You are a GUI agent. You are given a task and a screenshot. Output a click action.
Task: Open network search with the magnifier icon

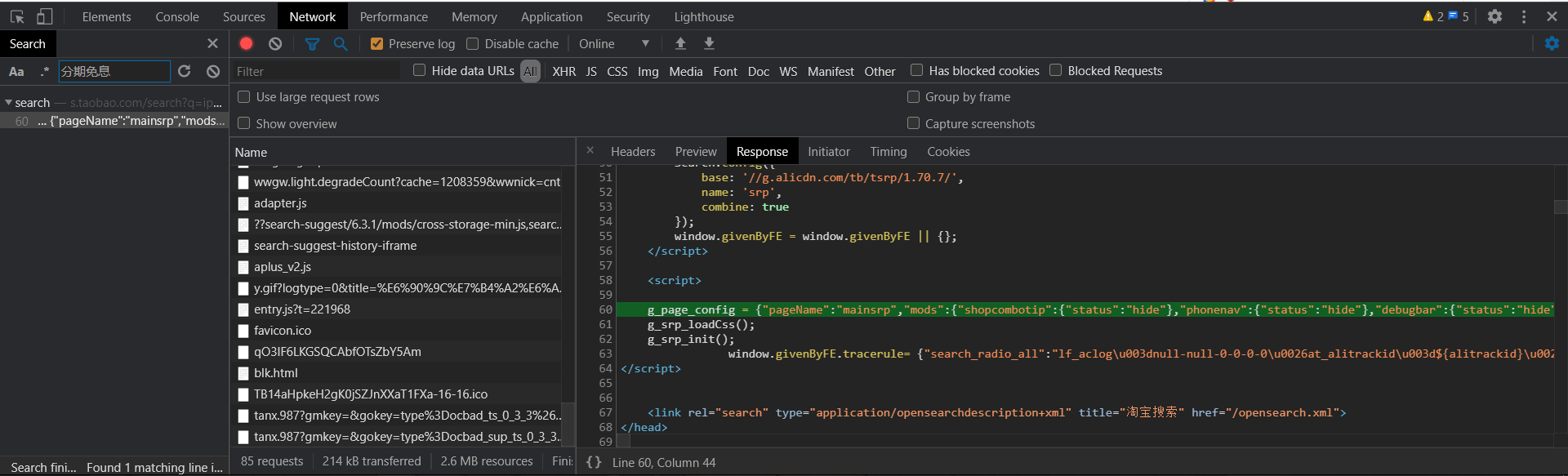click(341, 43)
